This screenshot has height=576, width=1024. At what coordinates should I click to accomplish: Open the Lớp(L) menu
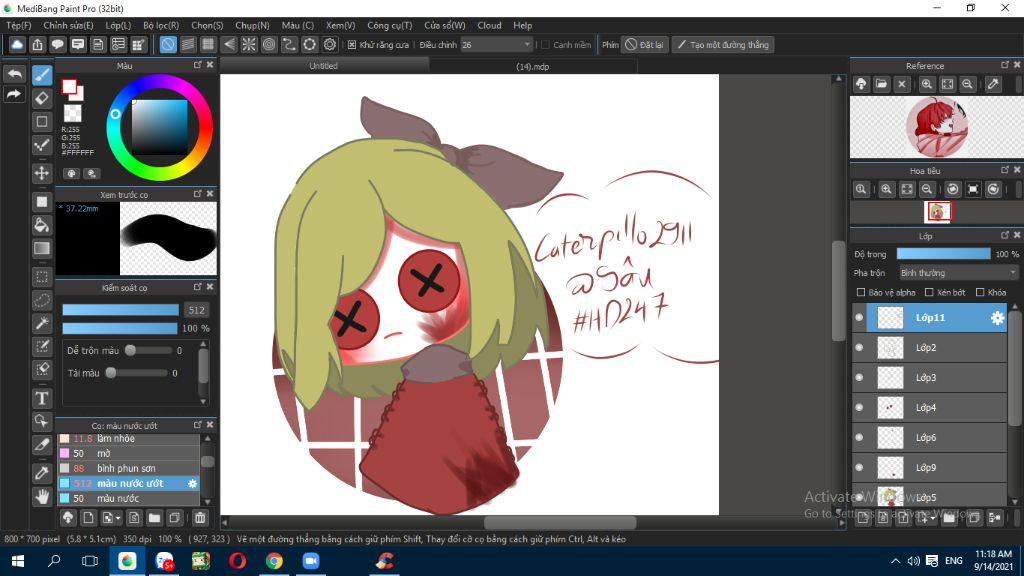tap(118, 25)
